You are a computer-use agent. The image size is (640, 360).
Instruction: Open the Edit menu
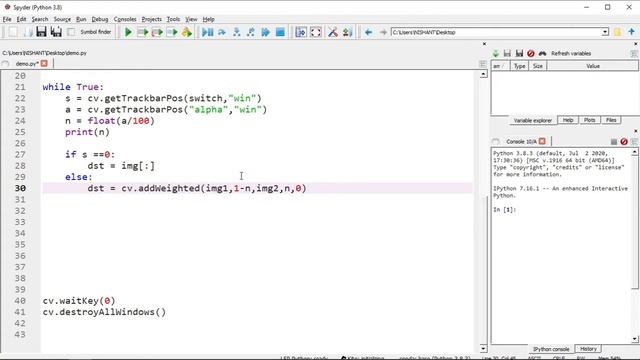pos(21,19)
